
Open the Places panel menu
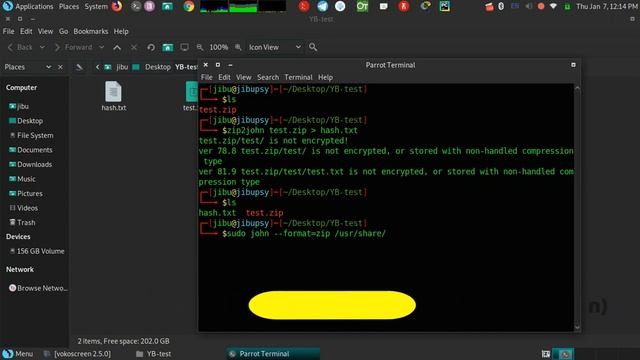tap(69, 7)
